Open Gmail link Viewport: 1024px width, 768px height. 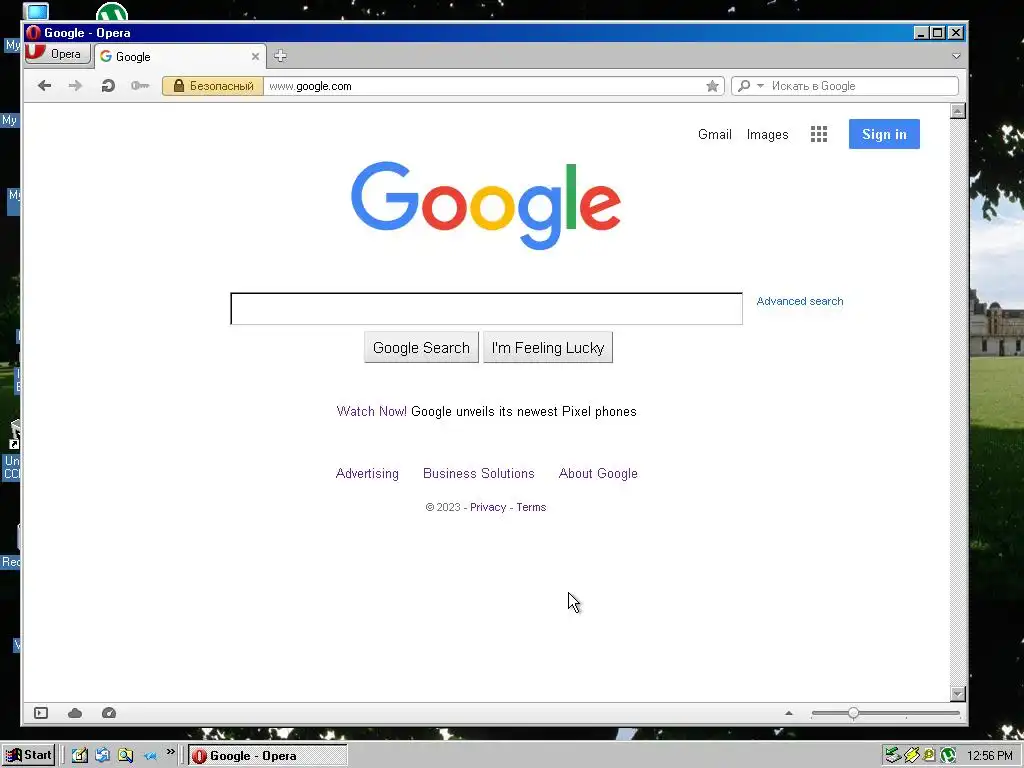pos(714,134)
